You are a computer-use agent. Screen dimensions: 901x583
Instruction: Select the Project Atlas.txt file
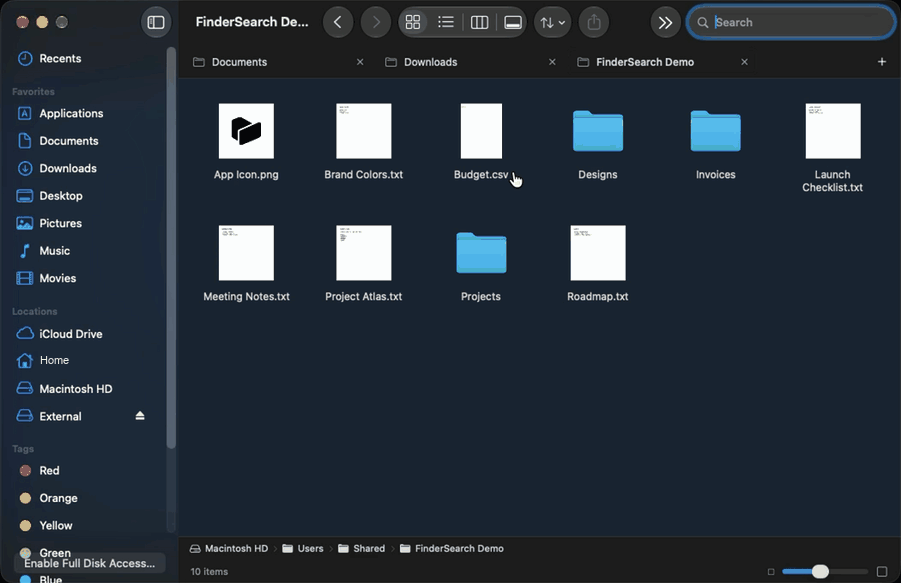[x=364, y=264]
